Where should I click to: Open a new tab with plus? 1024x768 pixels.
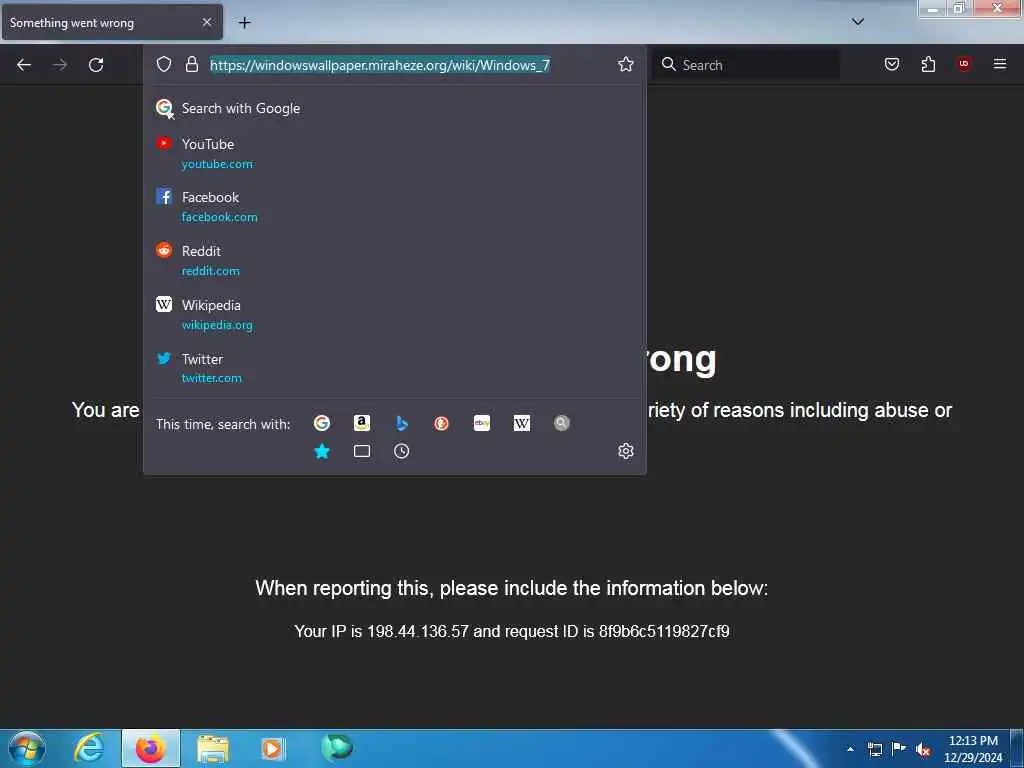coord(244,23)
